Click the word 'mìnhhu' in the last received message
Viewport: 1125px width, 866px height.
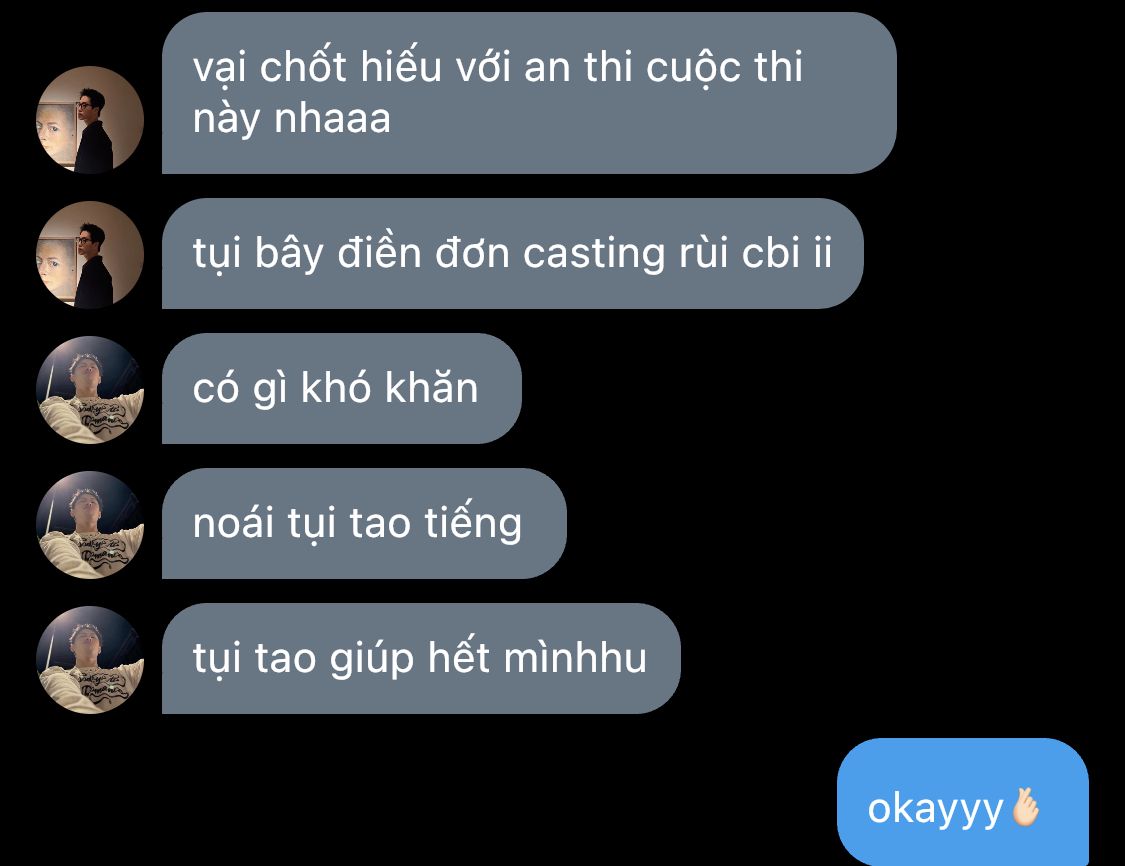coord(575,657)
